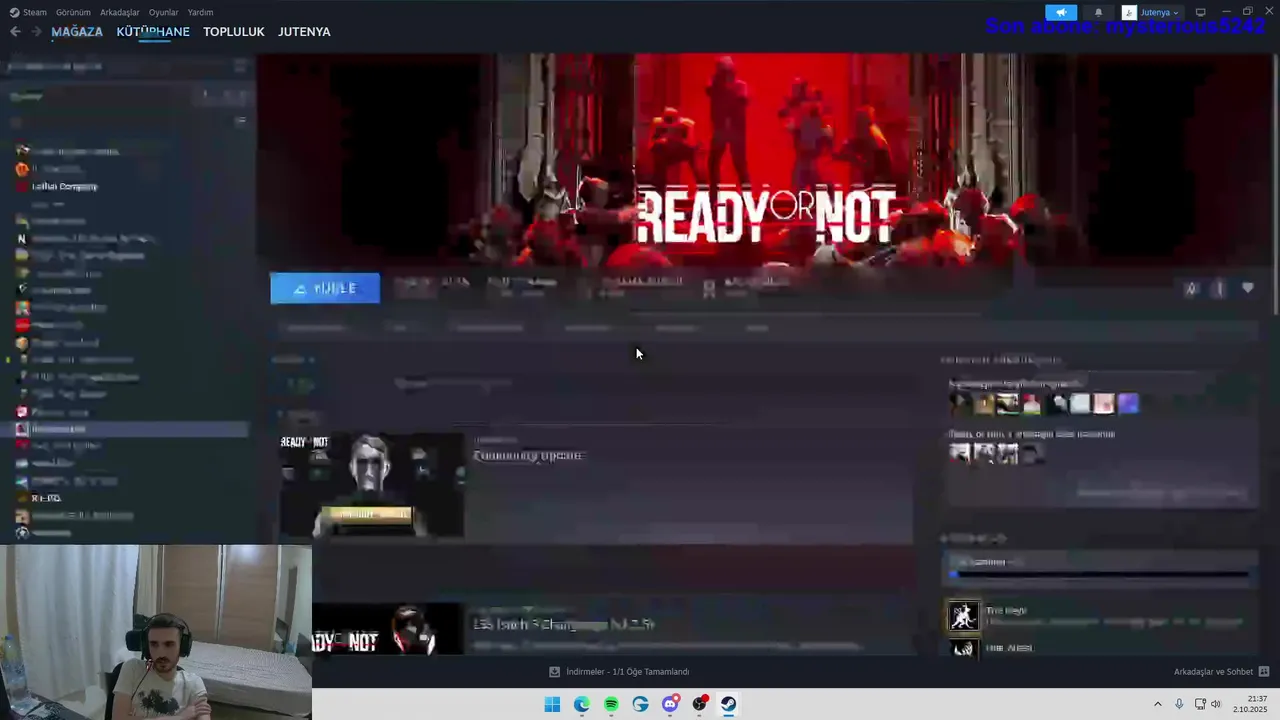Switch to the MAĞAZA tab
The width and height of the screenshot is (1280, 720).
pyautogui.click(x=77, y=32)
